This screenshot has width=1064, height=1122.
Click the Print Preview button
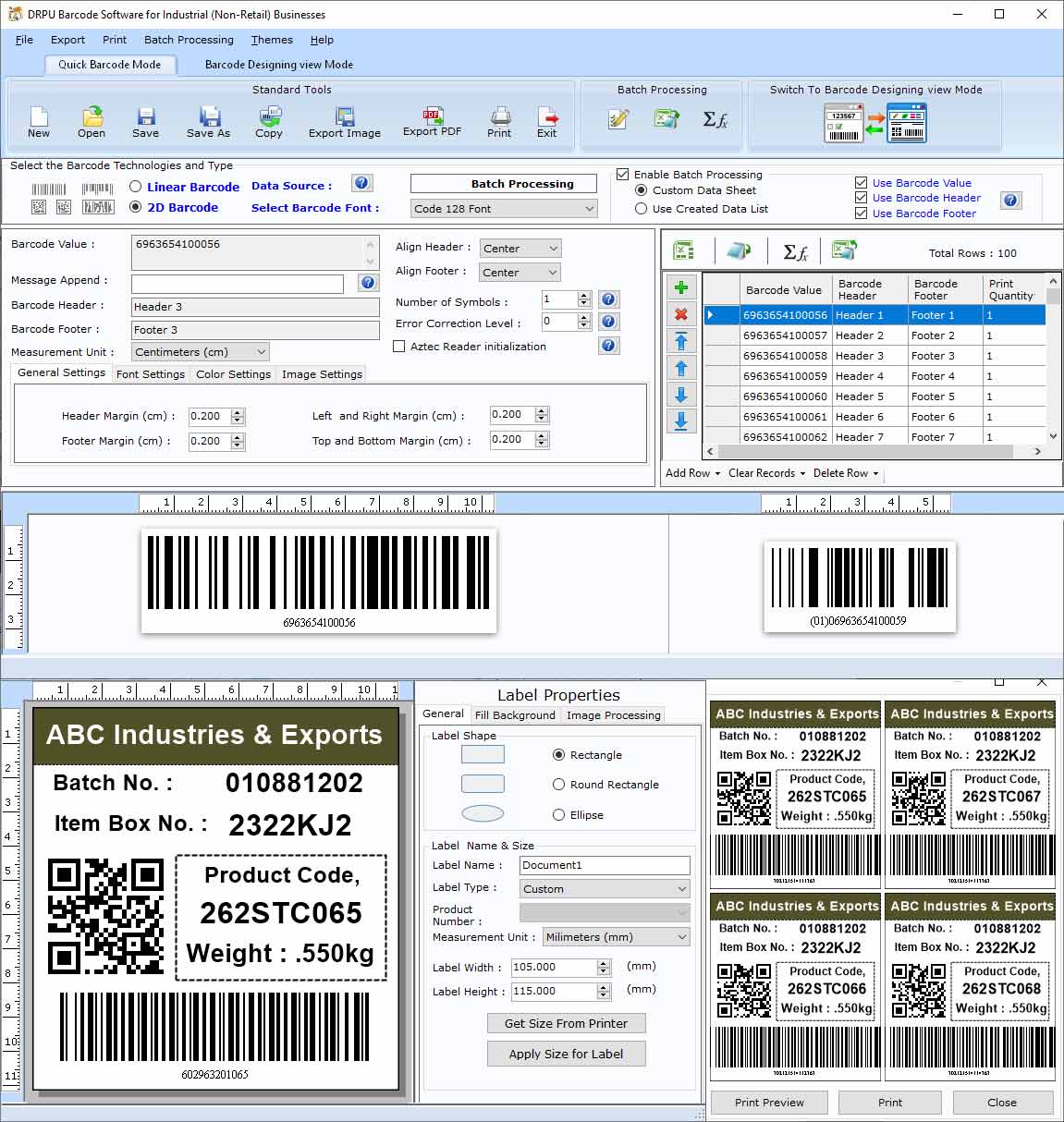point(769,1103)
